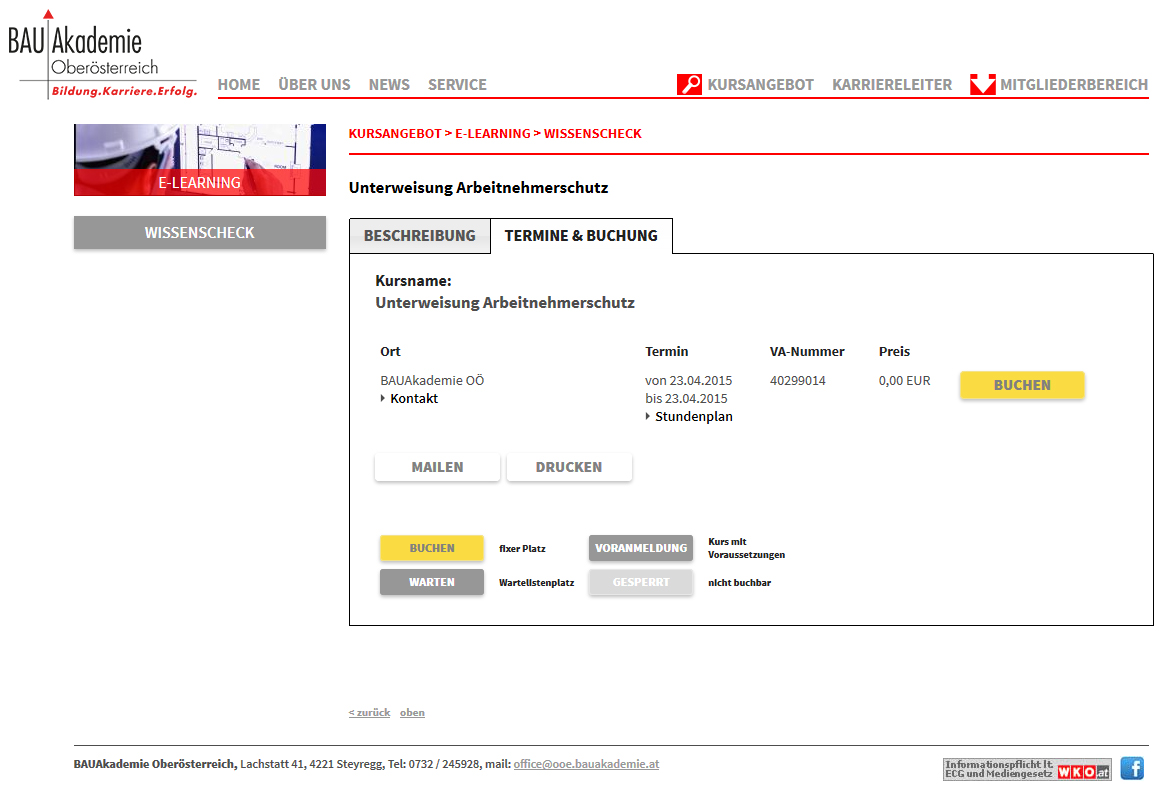Click the red Mitgliederbereich arrow icon
The image size is (1168, 801).
tap(983, 84)
